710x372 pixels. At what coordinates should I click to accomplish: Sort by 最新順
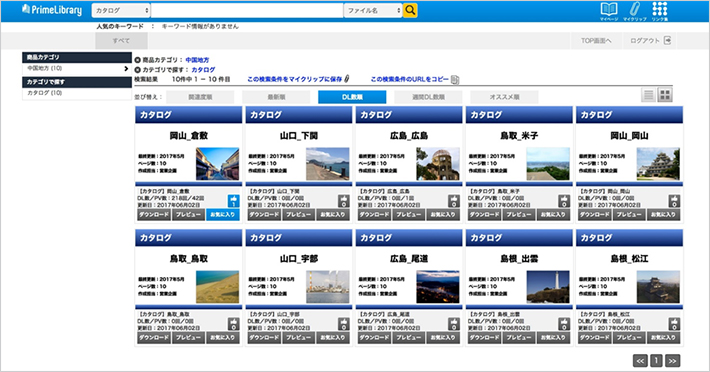pos(276,97)
